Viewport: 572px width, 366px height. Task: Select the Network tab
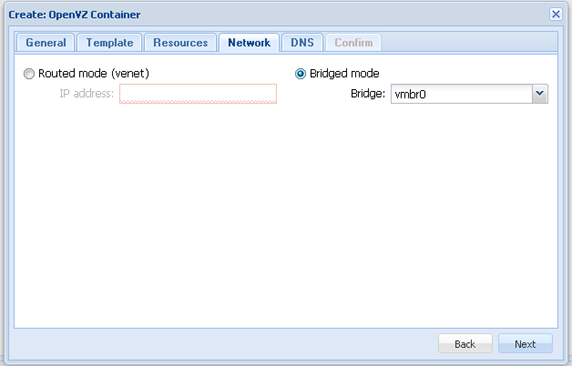tap(249, 43)
